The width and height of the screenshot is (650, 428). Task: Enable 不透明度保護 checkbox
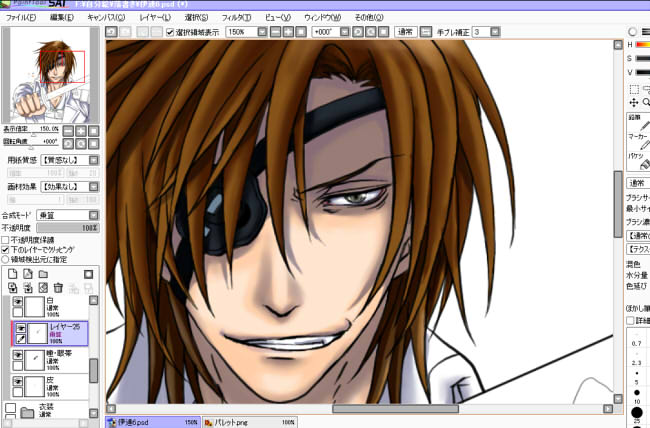pos(5,240)
